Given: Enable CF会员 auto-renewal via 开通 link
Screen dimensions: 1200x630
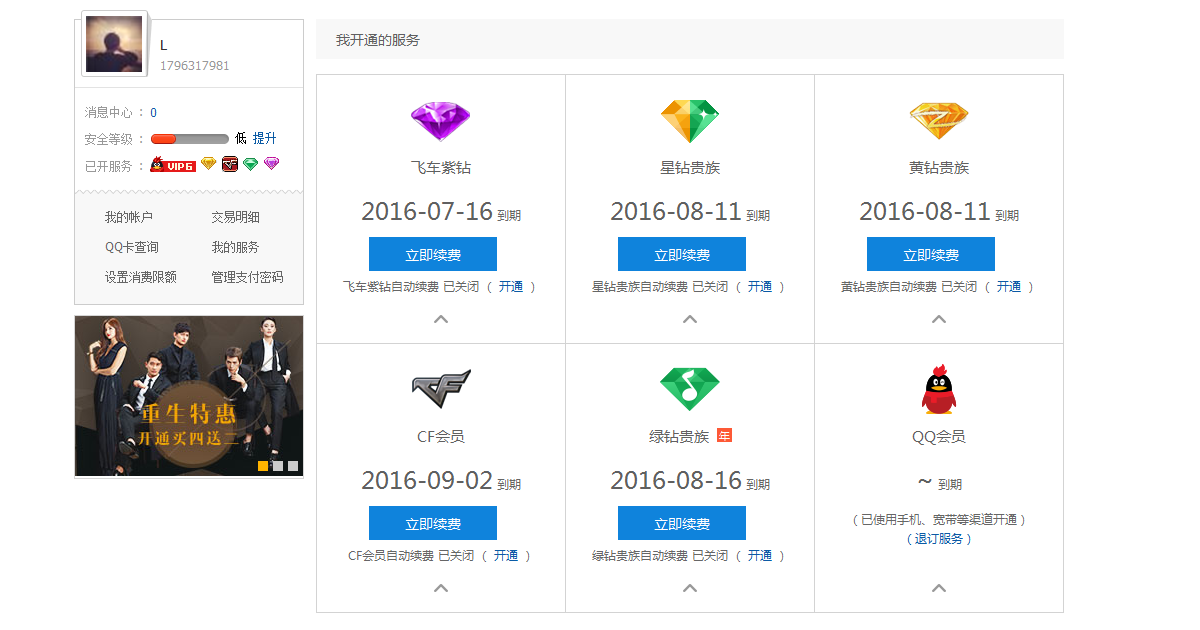Looking at the screenshot, I should pyautogui.click(x=506, y=556).
